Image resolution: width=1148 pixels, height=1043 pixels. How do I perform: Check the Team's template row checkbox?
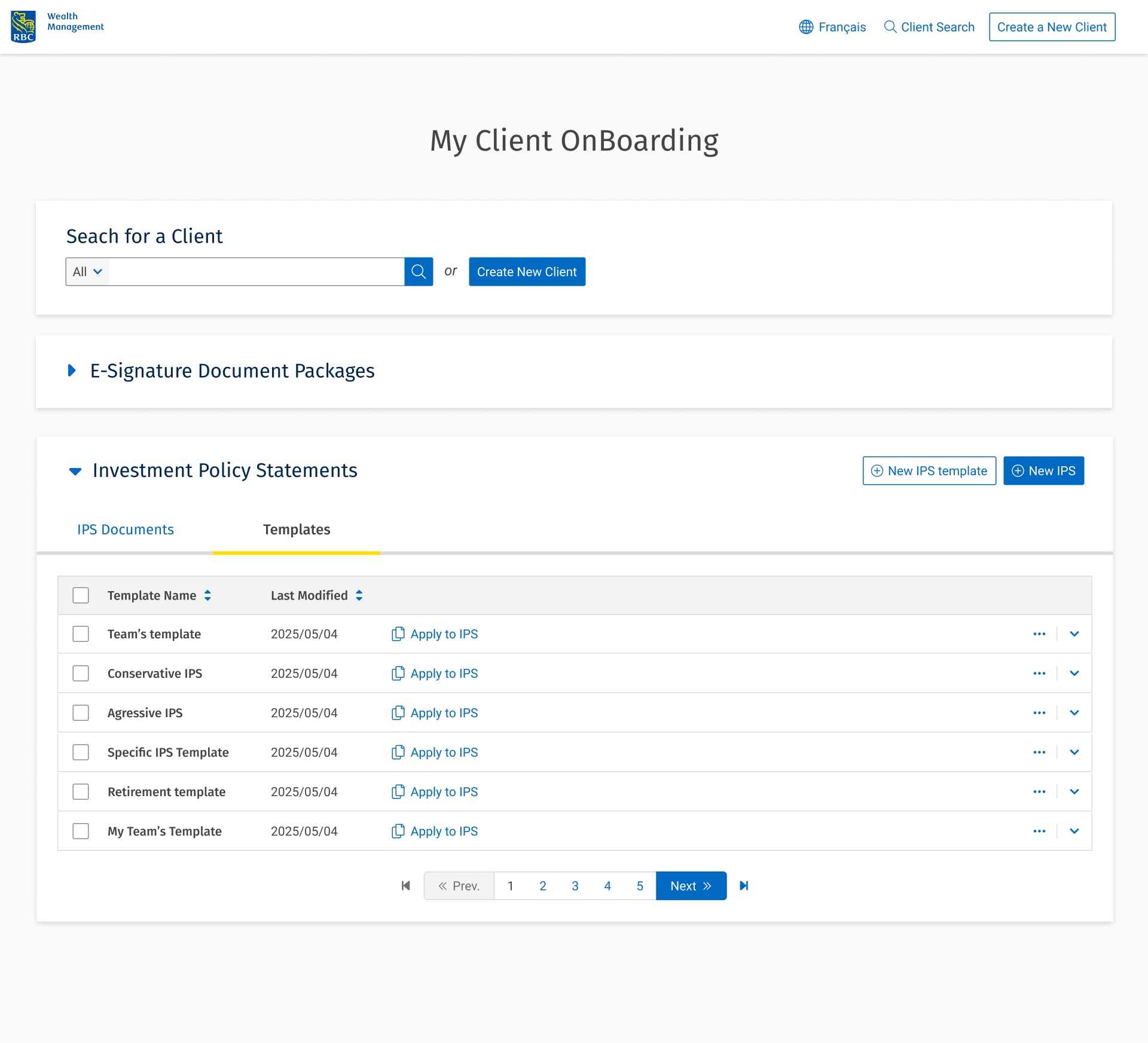click(81, 634)
